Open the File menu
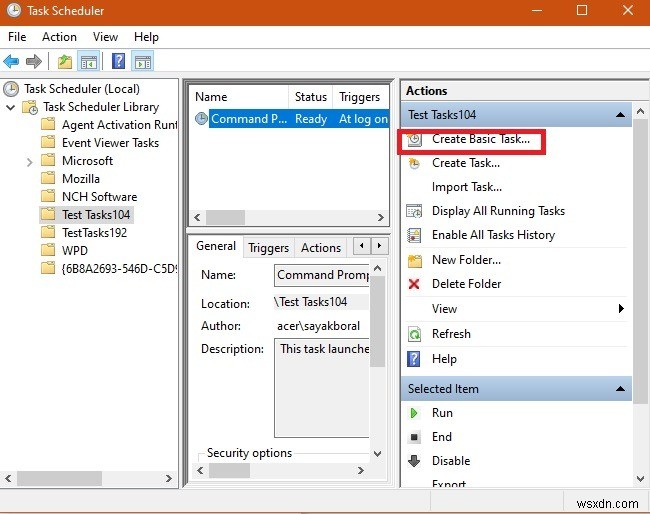Image resolution: width=650 pixels, height=514 pixels. (17, 37)
